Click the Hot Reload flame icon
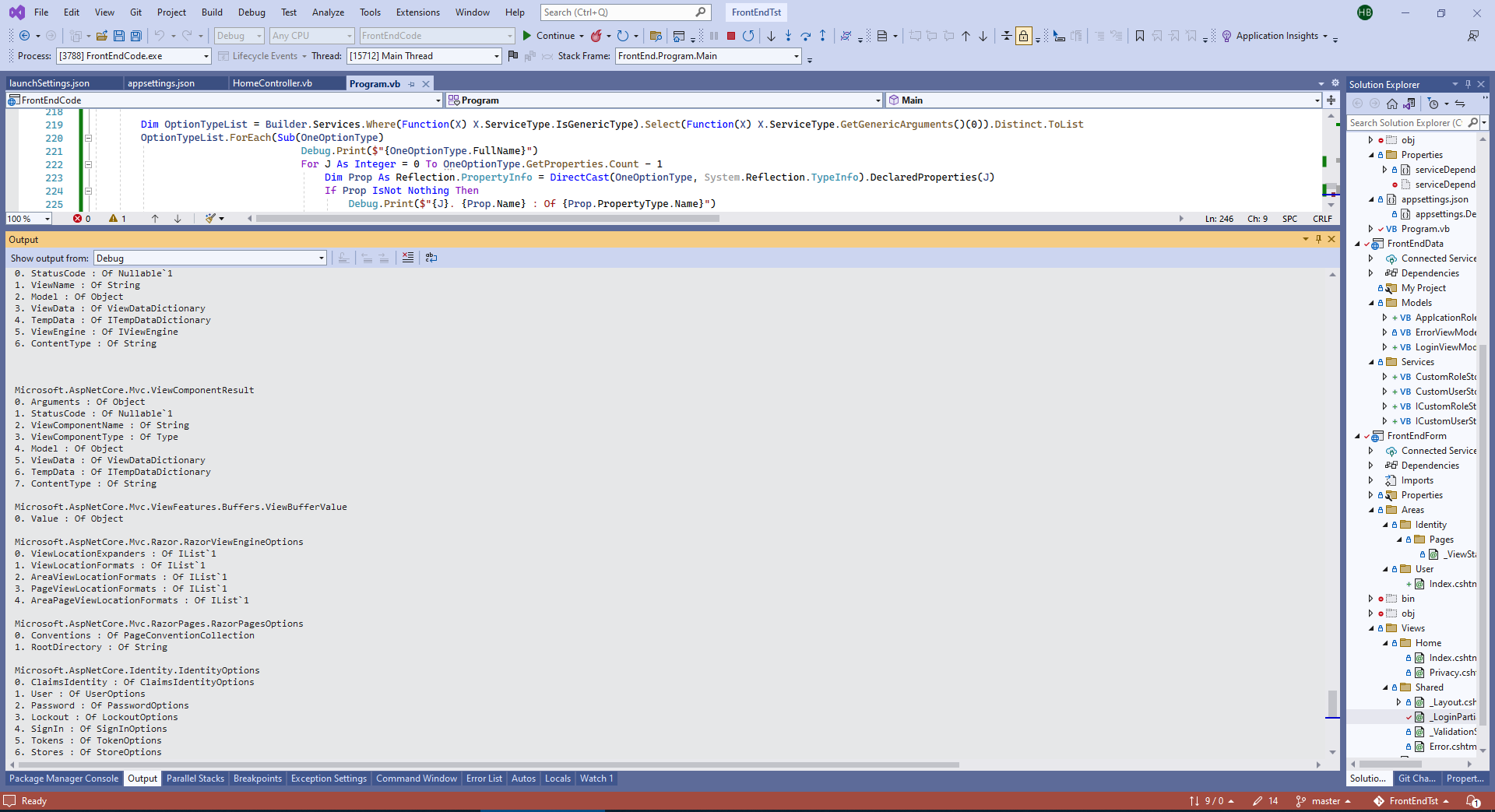The width and height of the screenshot is (1495, 812). coord(596,36)
